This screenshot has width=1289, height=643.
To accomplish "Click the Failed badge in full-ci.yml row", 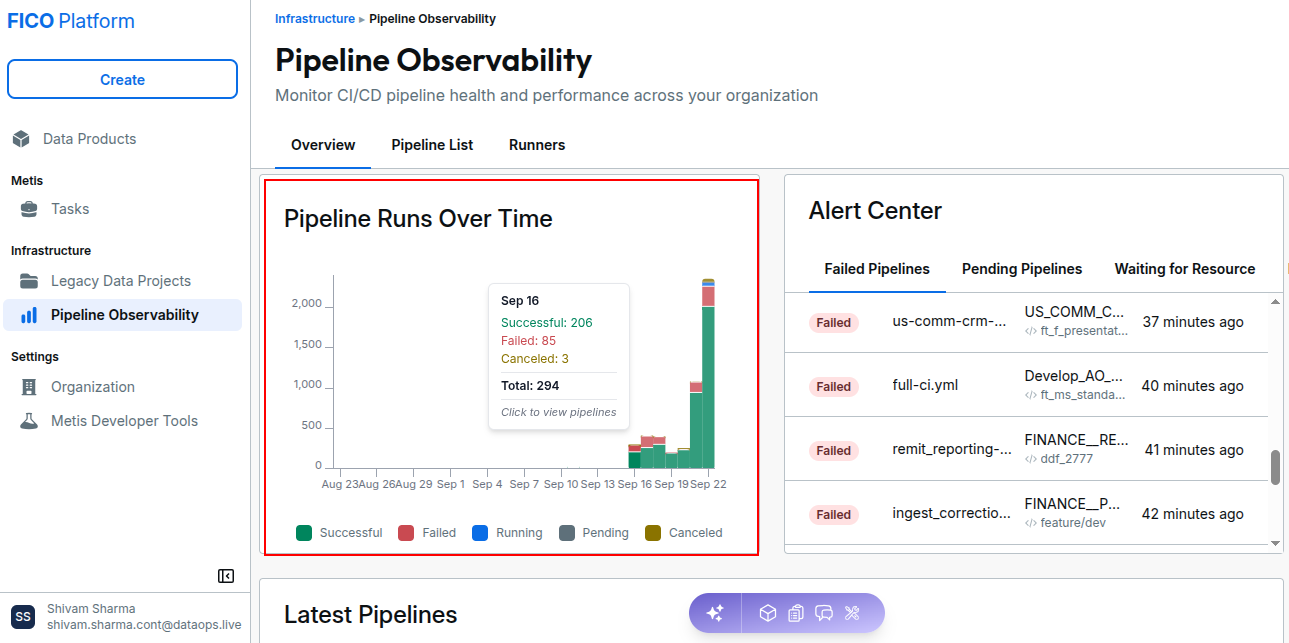I will coord(833,386).
